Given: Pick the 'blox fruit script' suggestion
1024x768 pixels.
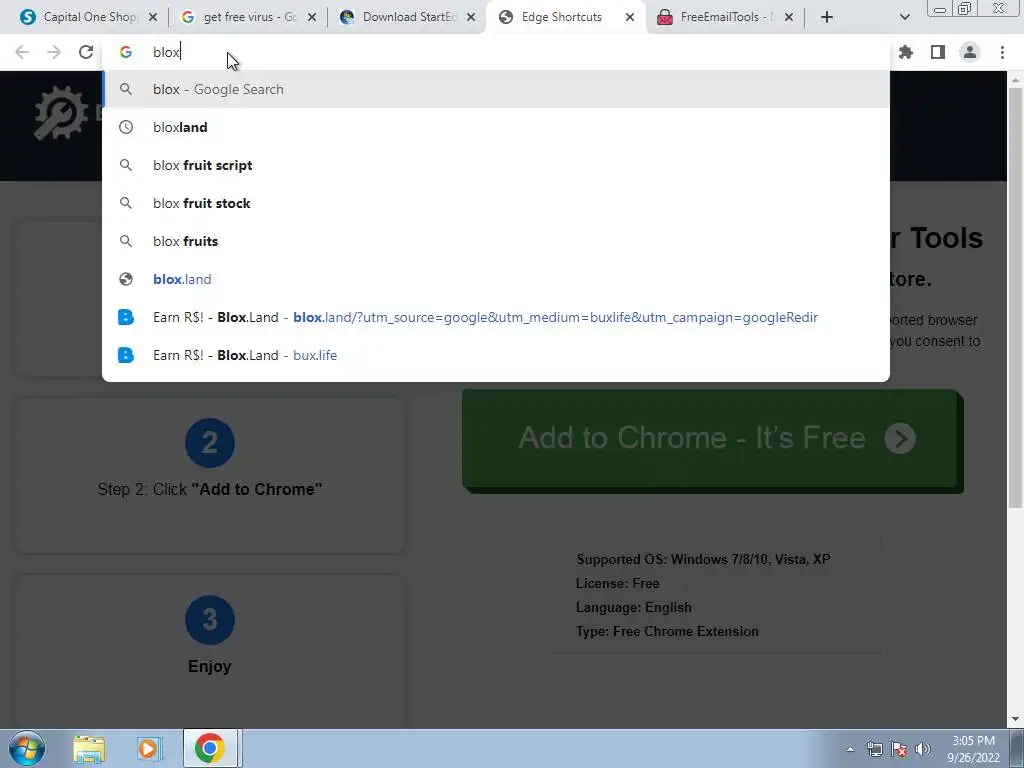Looking at the screenshot, I should click(496, 165).
